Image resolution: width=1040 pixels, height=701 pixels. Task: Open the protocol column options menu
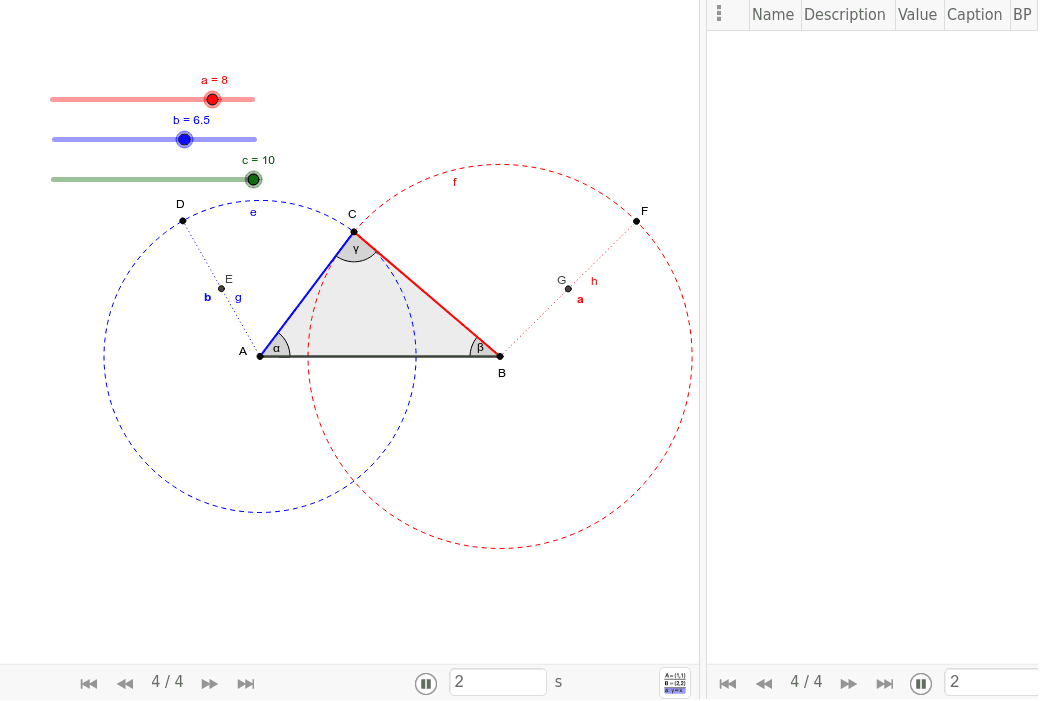(720, 13)
